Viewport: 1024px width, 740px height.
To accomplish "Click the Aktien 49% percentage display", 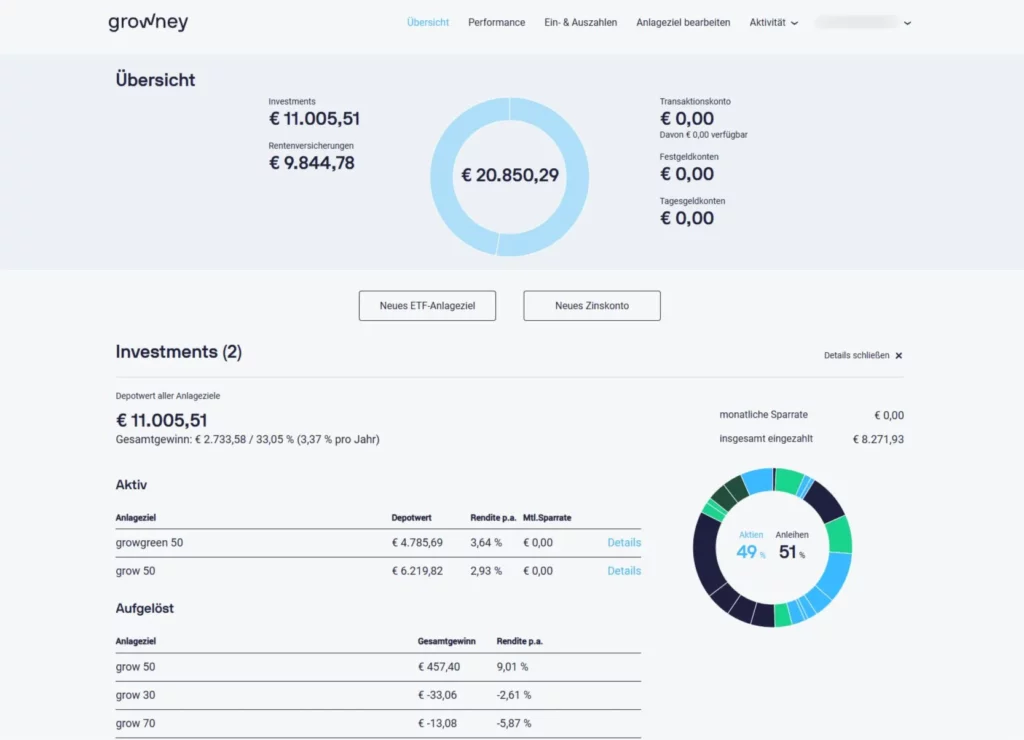I will pos(750,546).
